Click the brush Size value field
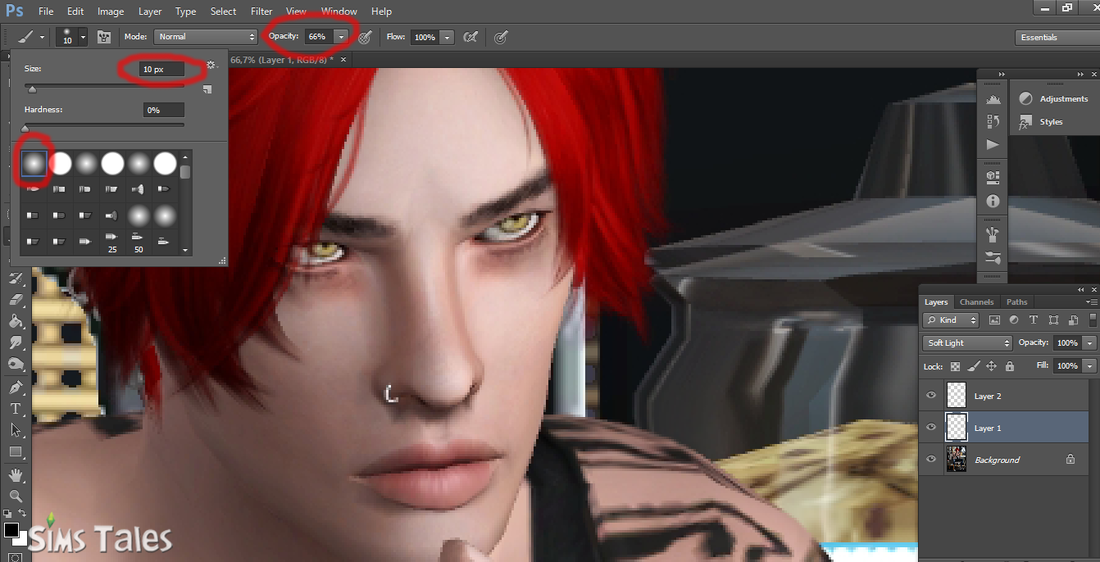 (x=162, y=69)
